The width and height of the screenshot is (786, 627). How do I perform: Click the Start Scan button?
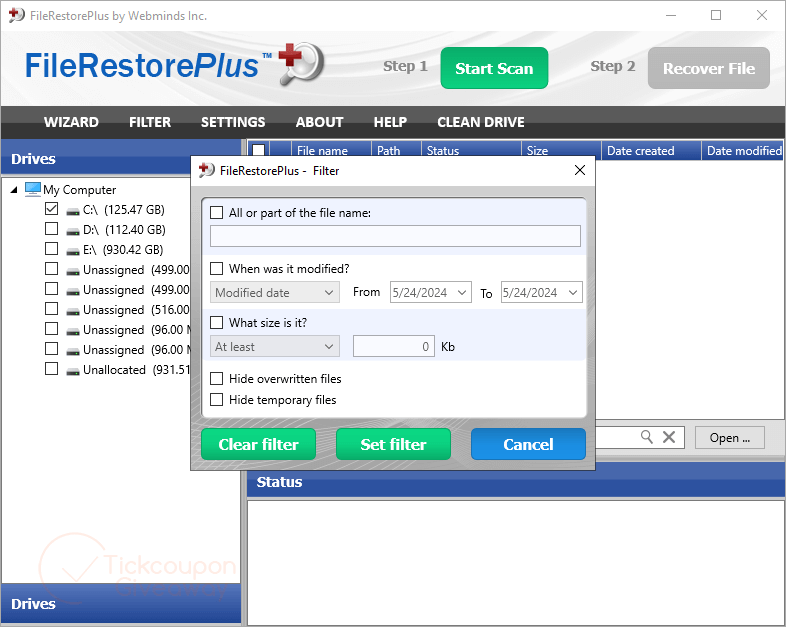[494, 68]
